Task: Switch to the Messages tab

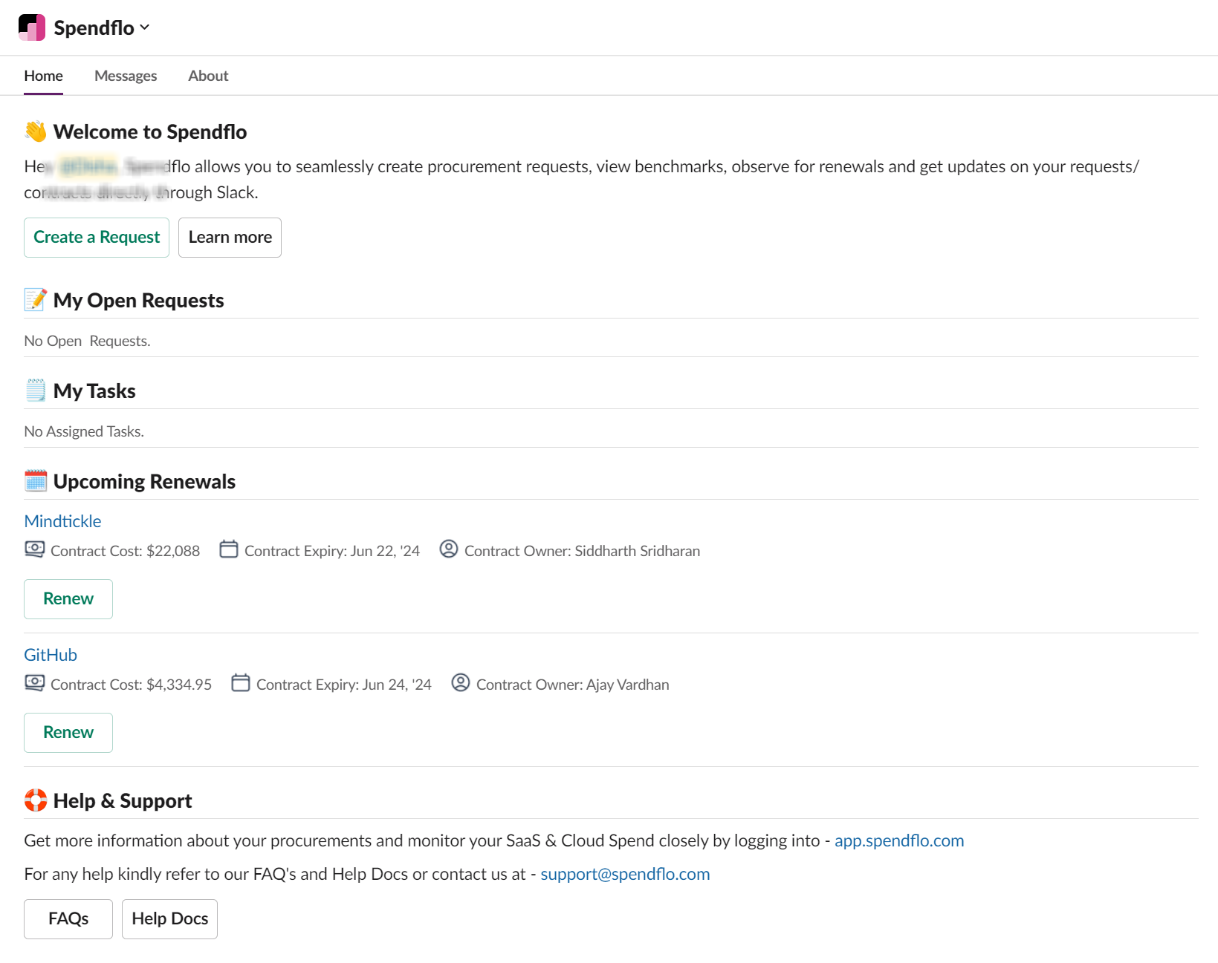Action: [x=125, y=76]
